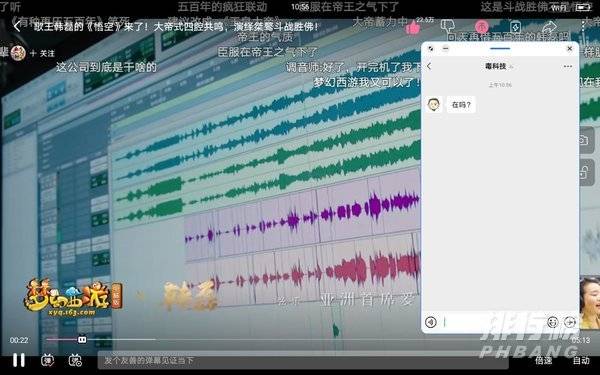
Task: Click the elapsed time 00:22
Action: click(x=19, y=340)
